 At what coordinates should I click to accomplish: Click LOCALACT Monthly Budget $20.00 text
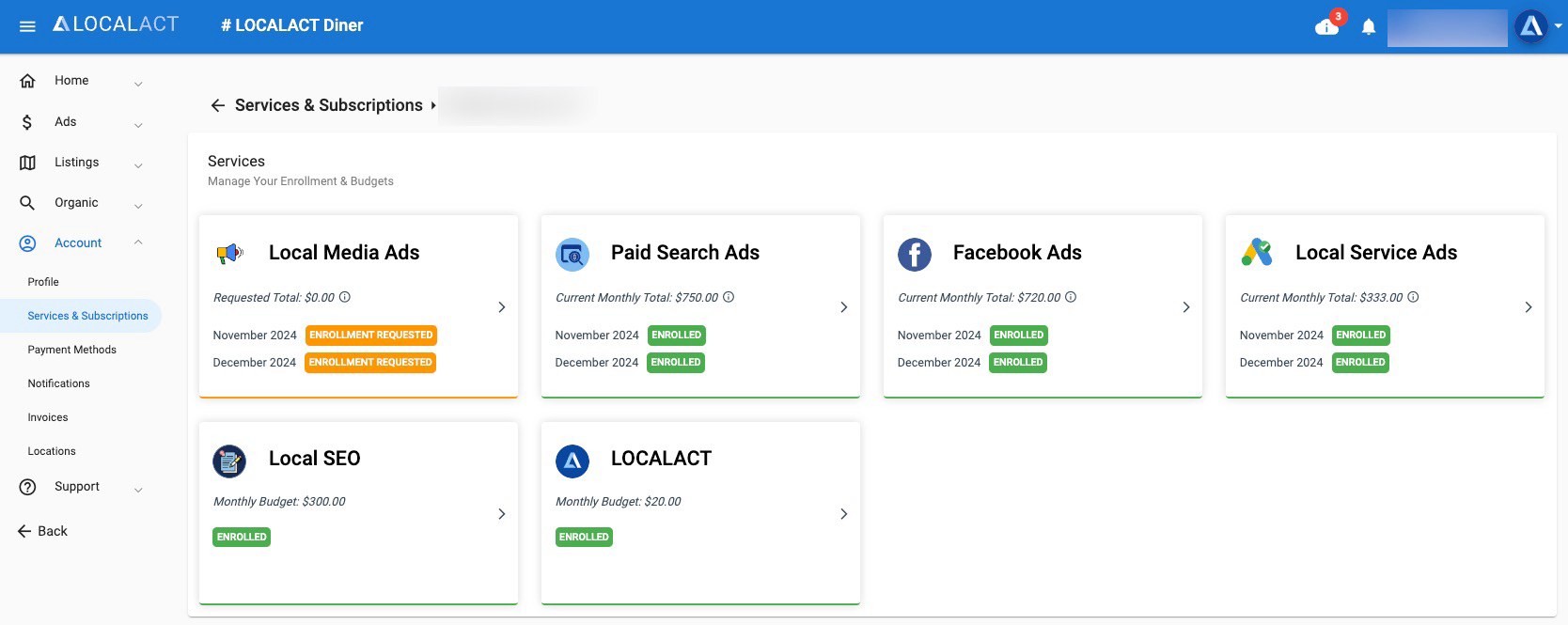pos(619,502)
